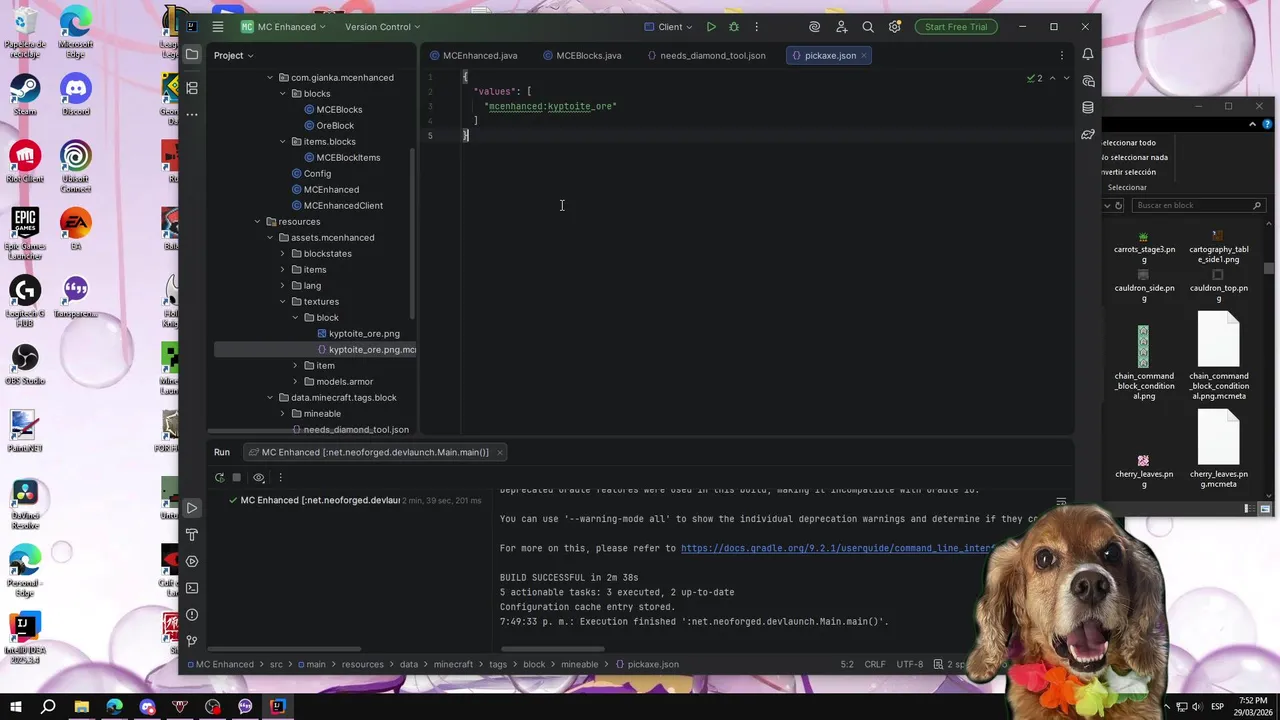Image resolution: width=1280 pixels, height=720 pixels.
Task: Open the Client run configuration dropdown
Action: pyautogui.click(x=669, y=27)
